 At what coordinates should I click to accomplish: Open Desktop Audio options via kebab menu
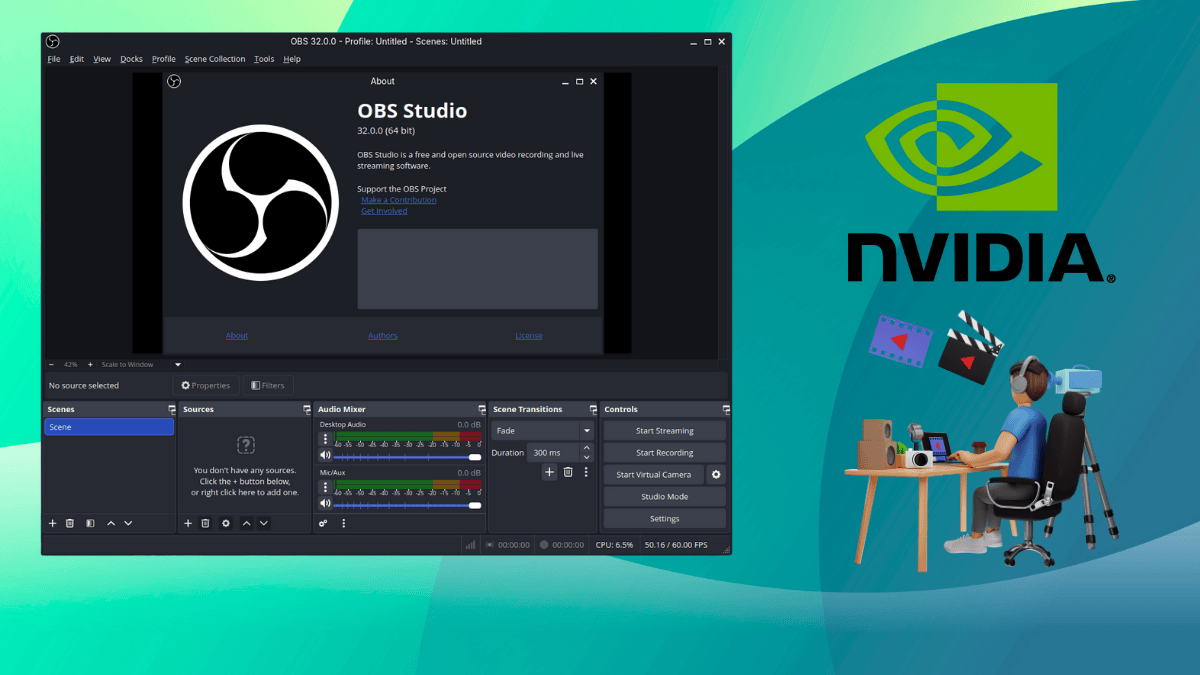tap(325, 438)
